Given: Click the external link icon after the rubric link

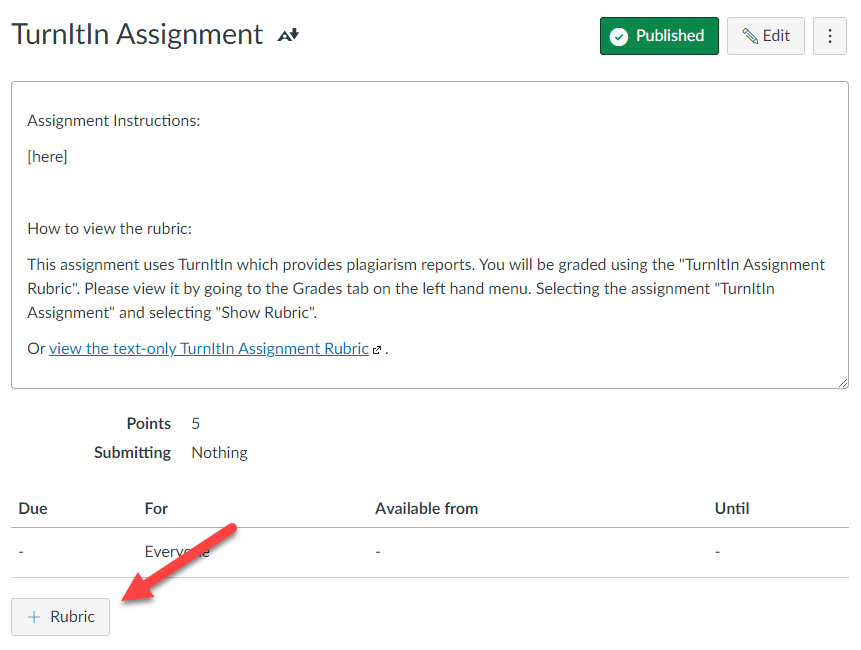Looking at the screenshot, I should click(377, 350).
